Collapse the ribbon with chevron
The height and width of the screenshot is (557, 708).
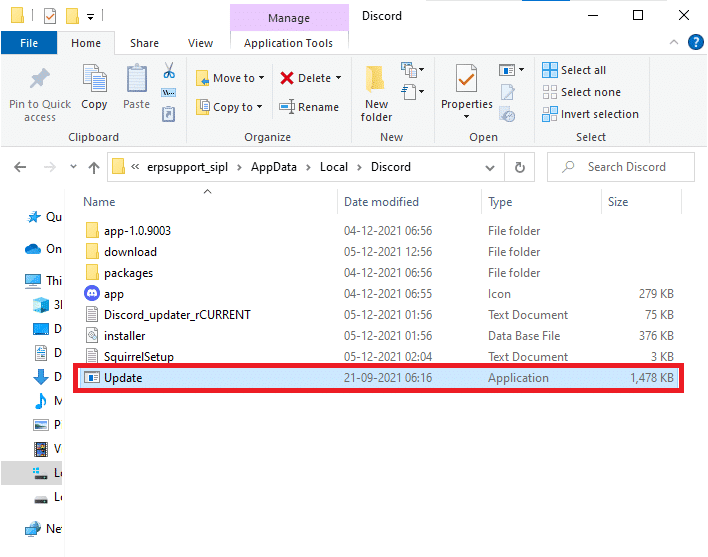(674, 42)
